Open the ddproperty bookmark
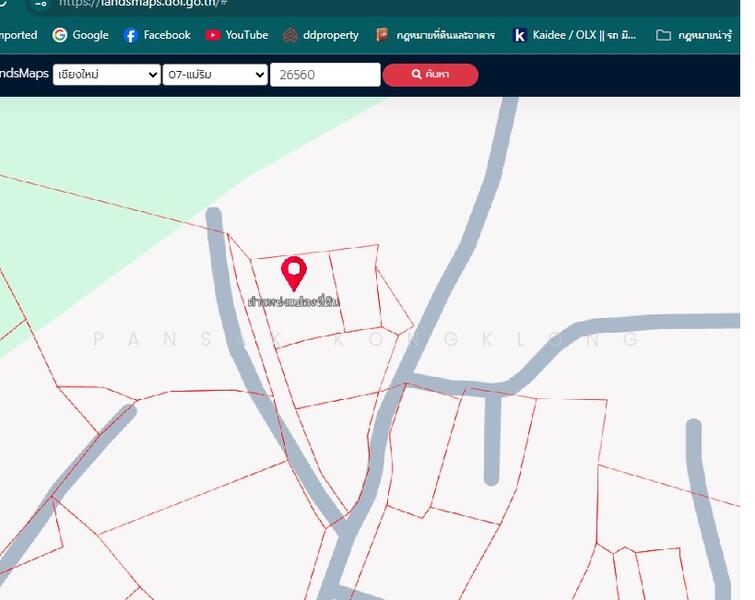The image size is (755, 600). tap(320, 35)
